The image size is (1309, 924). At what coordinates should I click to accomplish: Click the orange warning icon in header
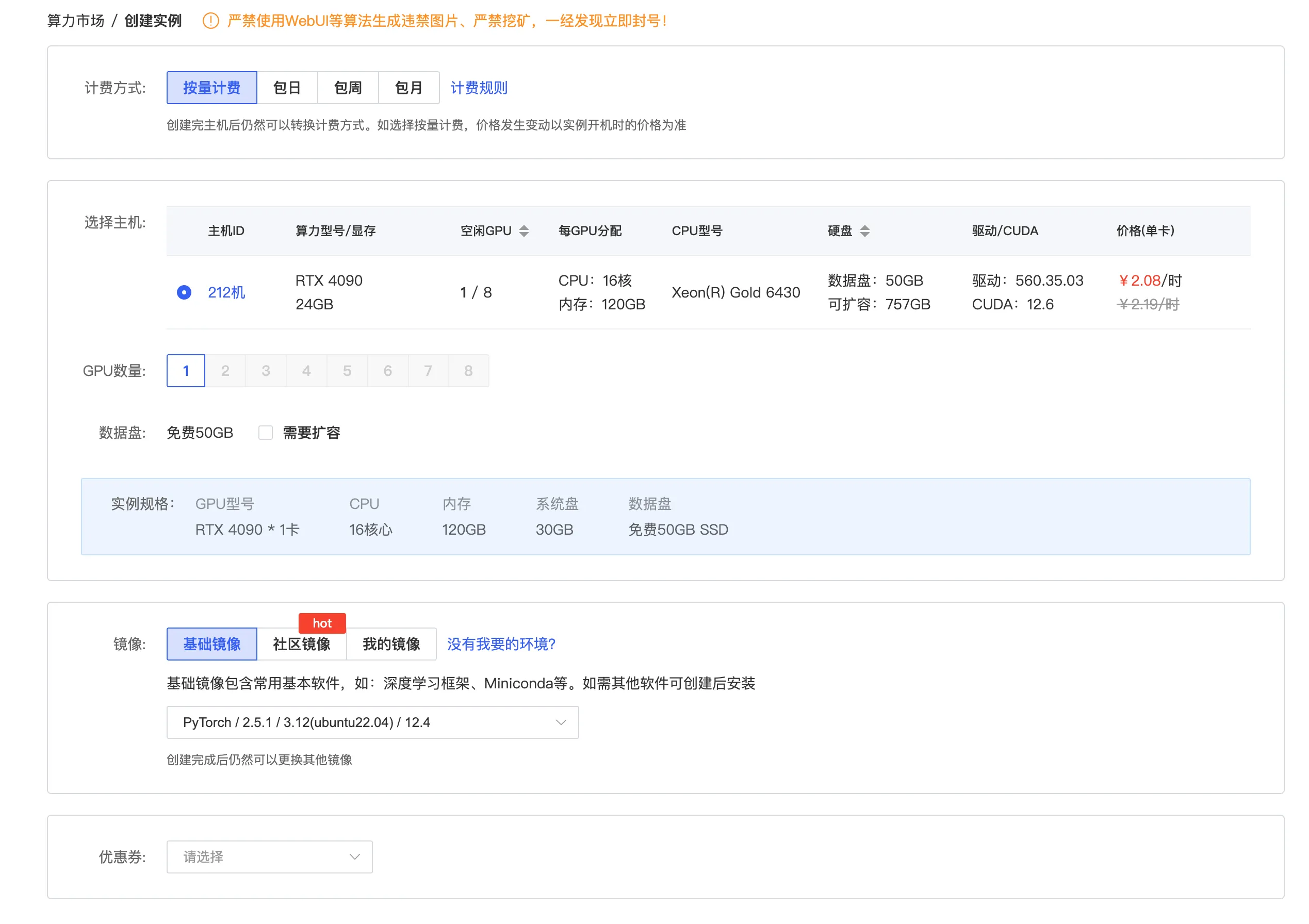click(210, 21)
